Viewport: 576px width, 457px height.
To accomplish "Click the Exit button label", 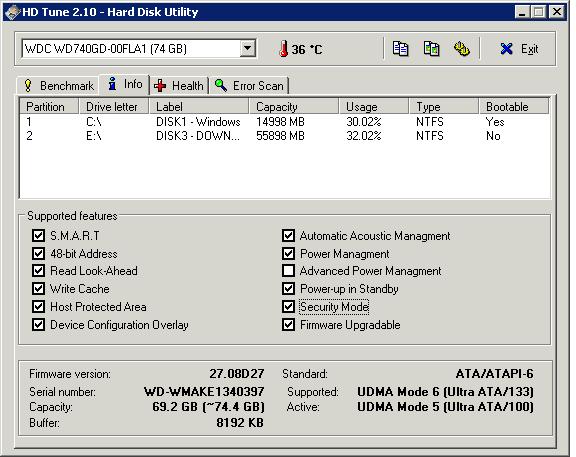I will pyautogui.click(x=529, y=49).
